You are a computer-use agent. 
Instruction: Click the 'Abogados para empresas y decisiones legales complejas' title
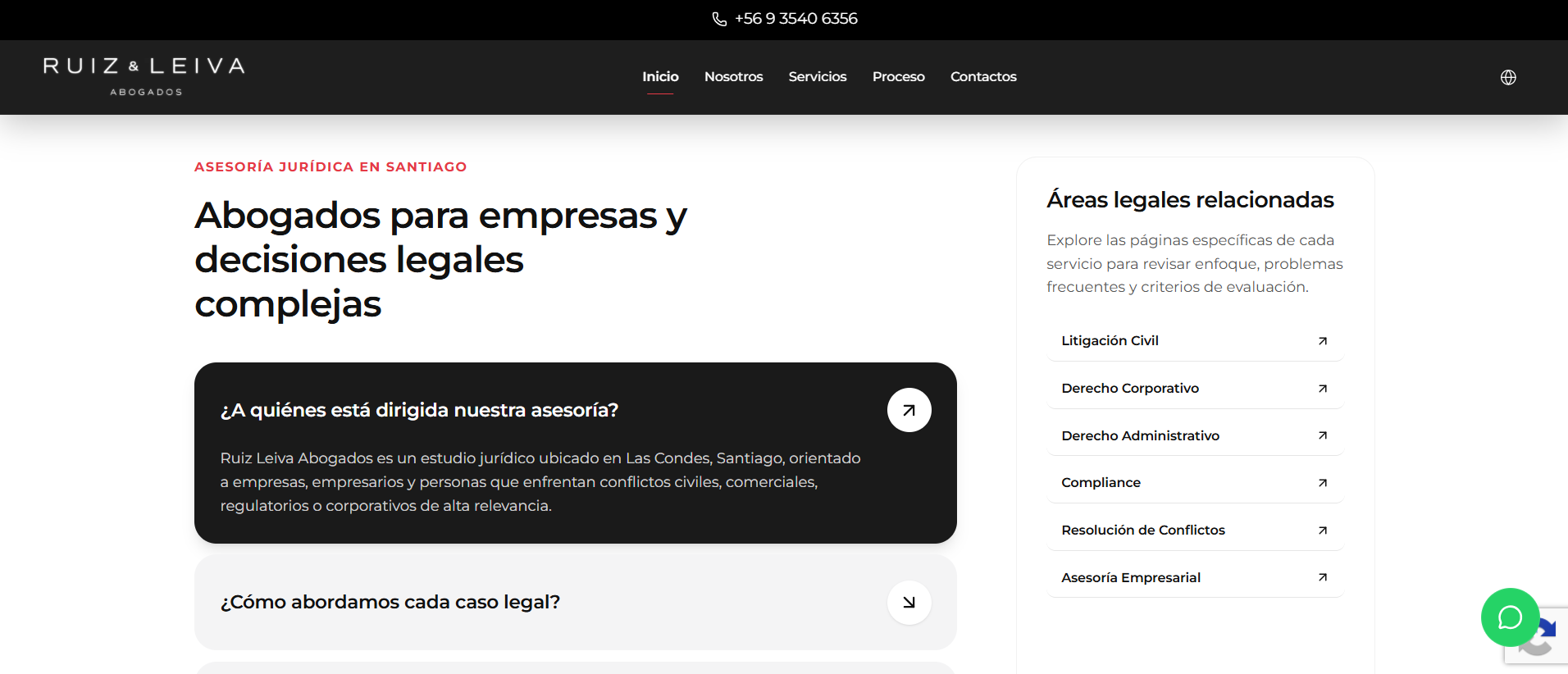441,260
